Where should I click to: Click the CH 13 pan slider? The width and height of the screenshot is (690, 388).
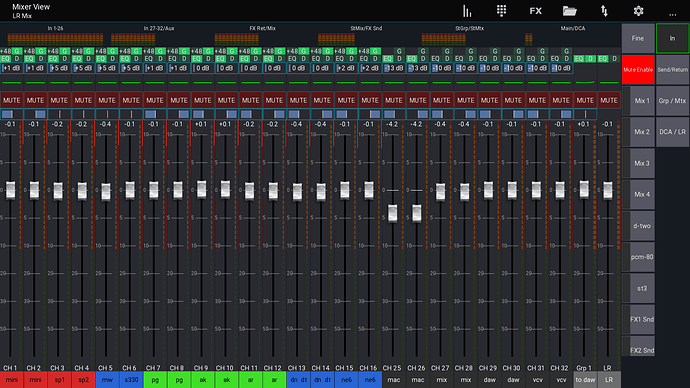pyautogui.click(x=298, y=114)
